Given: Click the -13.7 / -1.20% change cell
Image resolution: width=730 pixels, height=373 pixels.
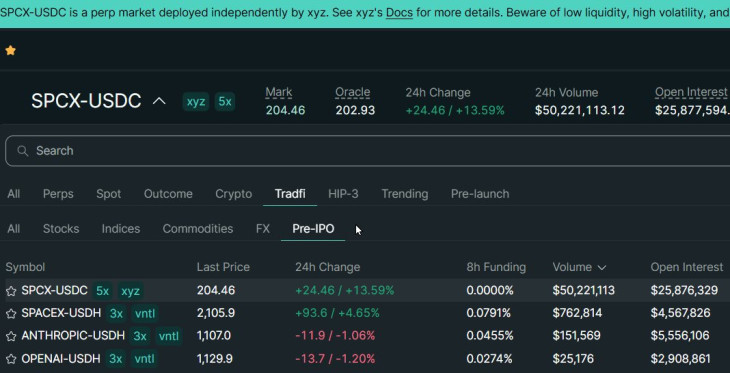Looking at the screenshot, I should [x=335, y=359].
